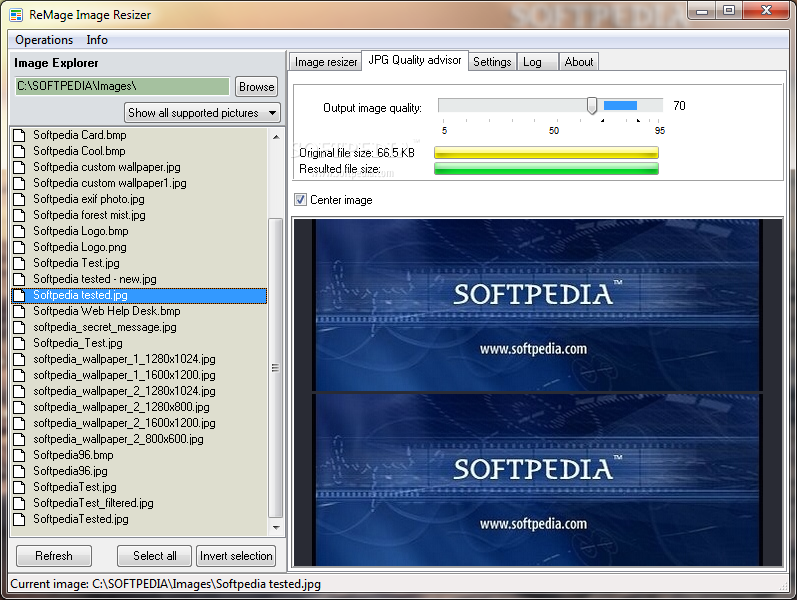Image resolution: width=797 pixels, height=600 pixels.
Task: Click the Select all button
Action: click(155, 556)
